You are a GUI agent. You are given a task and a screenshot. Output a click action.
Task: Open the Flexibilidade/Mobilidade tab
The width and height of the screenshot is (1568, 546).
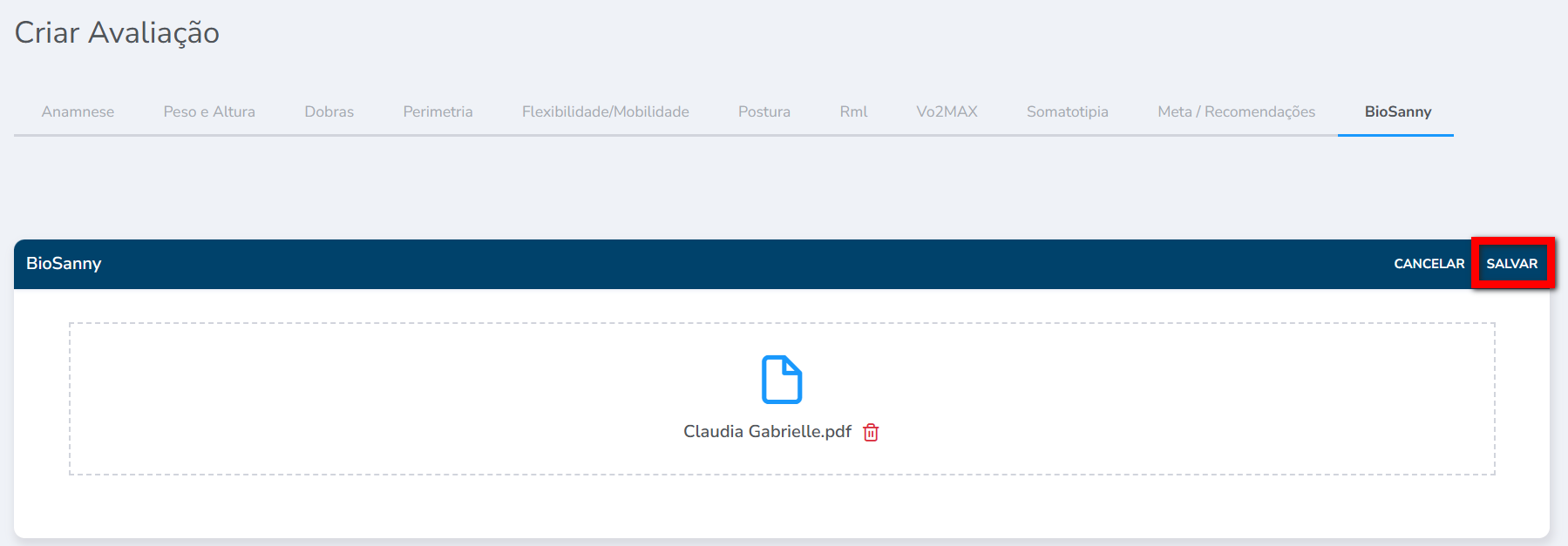pyautogui.click(x=605, y=111)
